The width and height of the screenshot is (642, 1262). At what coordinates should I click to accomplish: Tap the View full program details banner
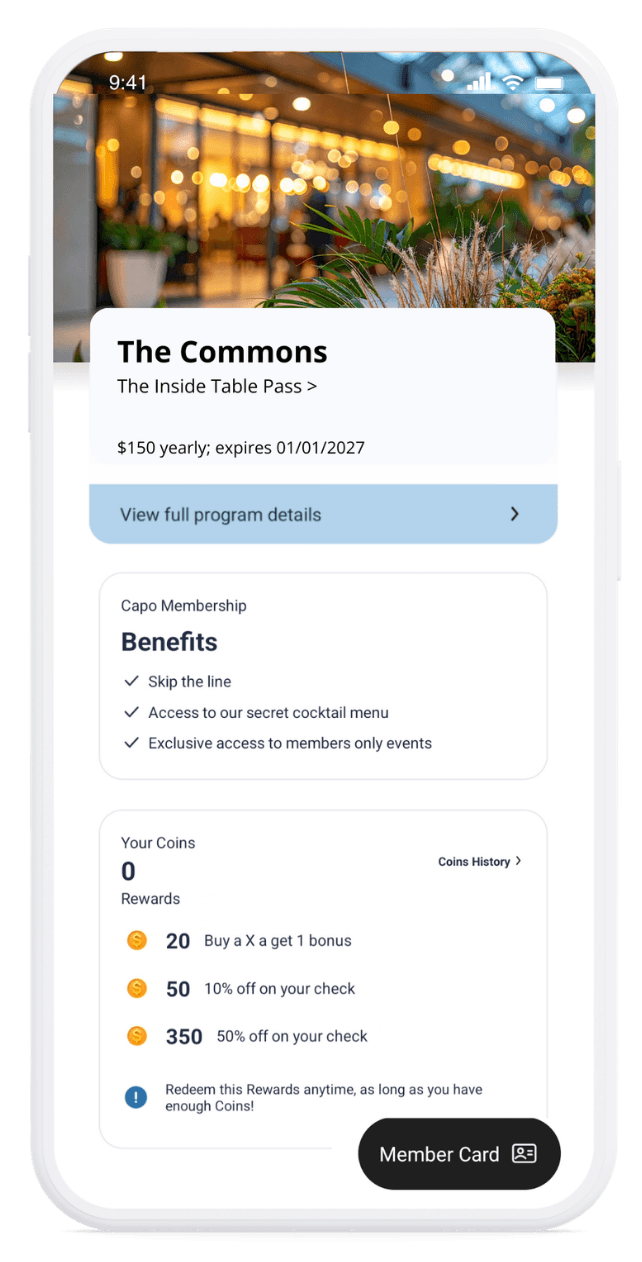300,514
